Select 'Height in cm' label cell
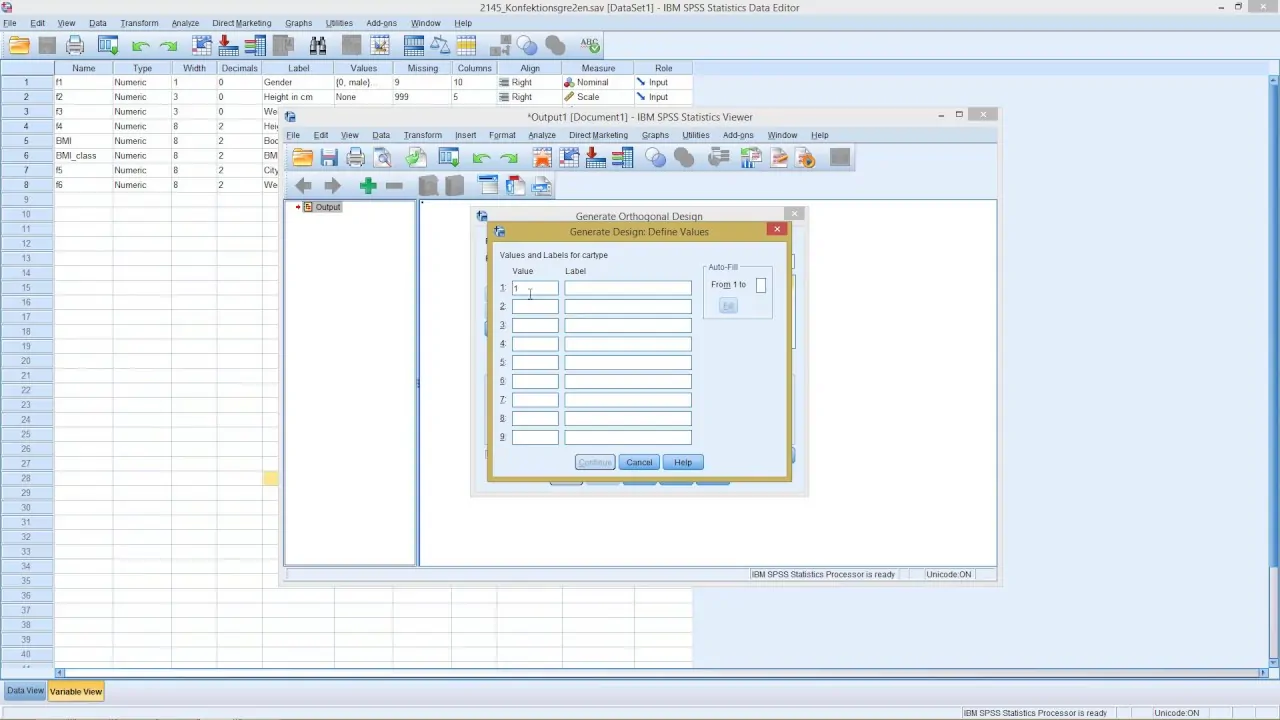Viewport: 1280px width, 720px height. point(297,97)
